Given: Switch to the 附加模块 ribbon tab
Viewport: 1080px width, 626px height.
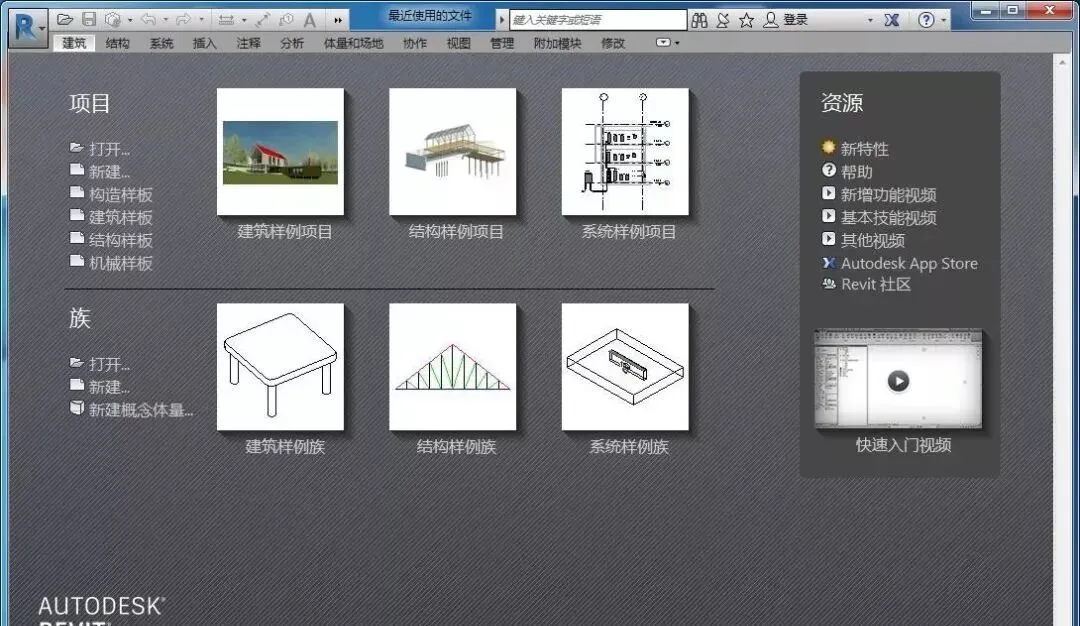Looking at the screenshot, I should pyautogui.click(x=557, y=43).
